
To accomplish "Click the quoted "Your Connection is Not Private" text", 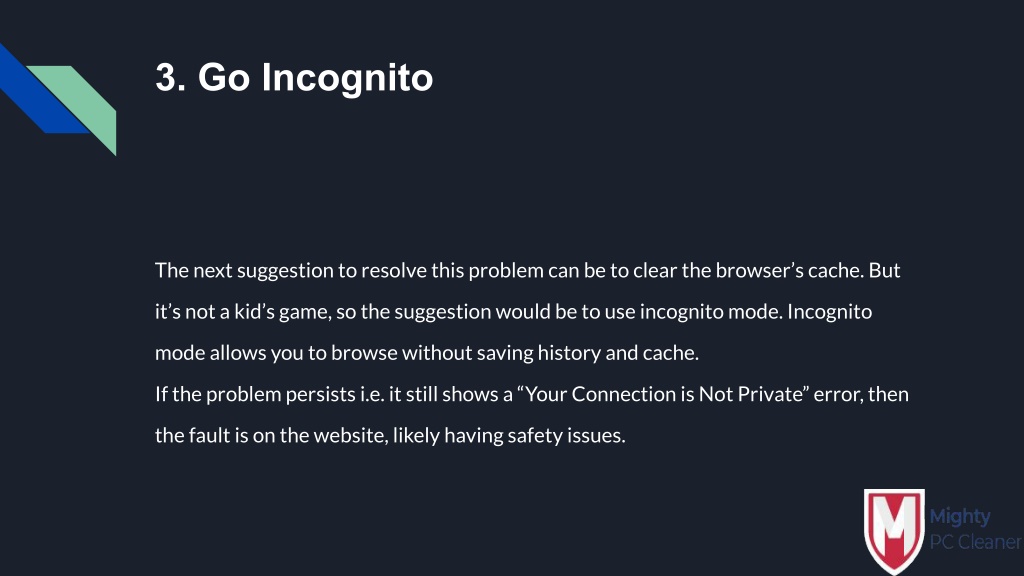I will (664, 394).
